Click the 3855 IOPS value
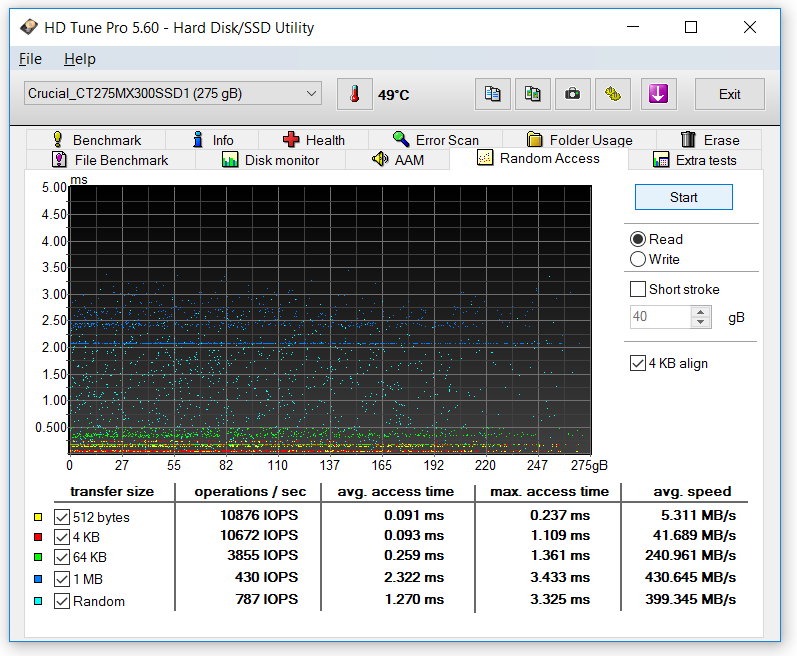The image size is (797, 656). pos(262,555)
